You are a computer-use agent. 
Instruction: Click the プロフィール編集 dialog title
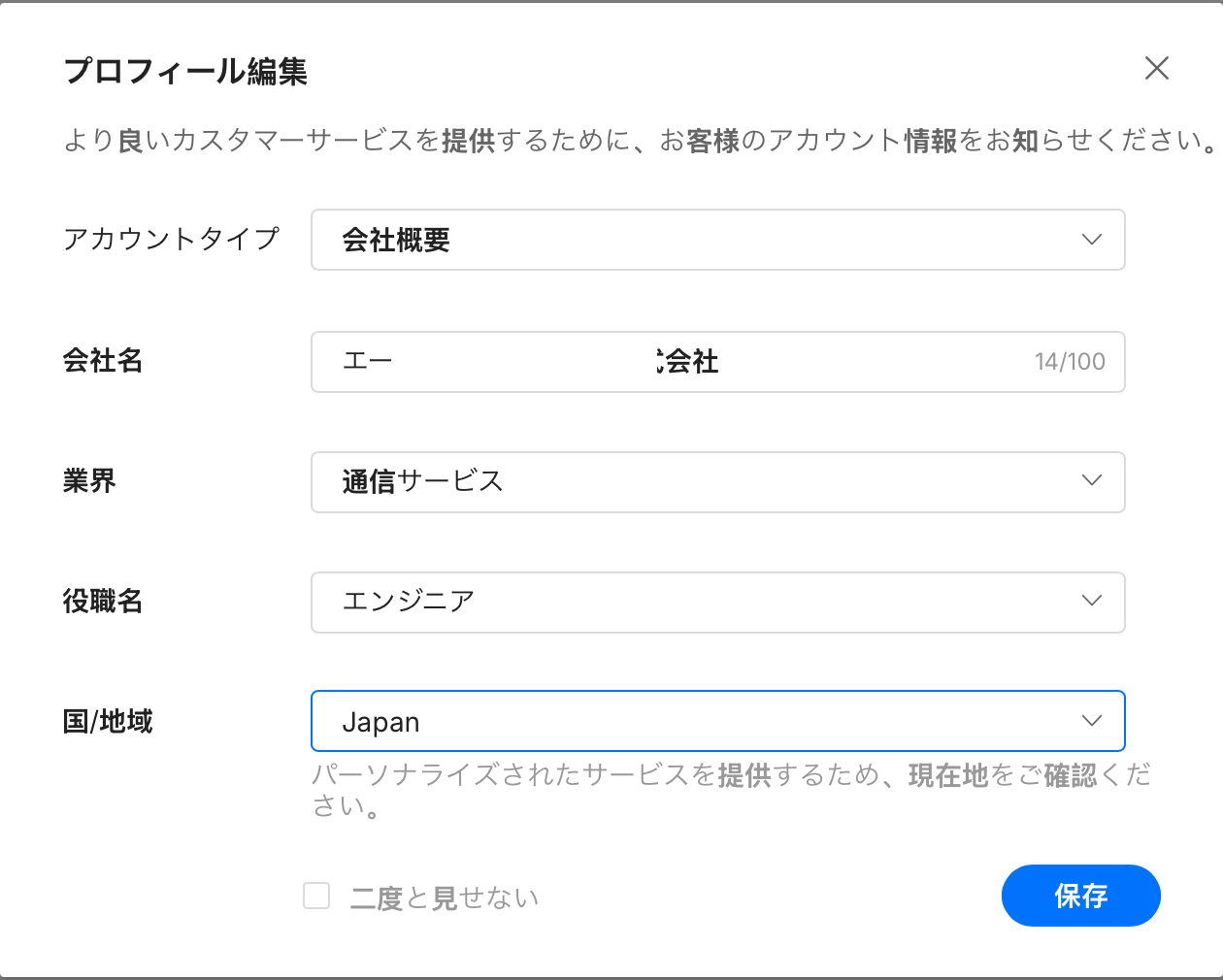tap(185, 71)
